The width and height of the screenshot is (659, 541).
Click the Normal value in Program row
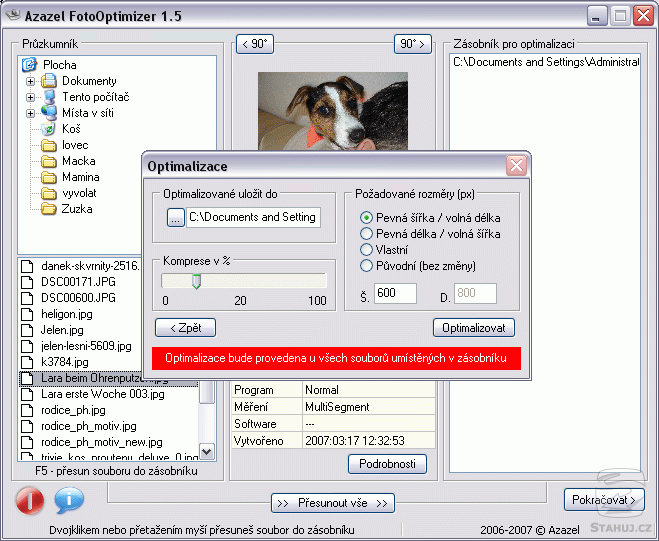click(322, 390)
